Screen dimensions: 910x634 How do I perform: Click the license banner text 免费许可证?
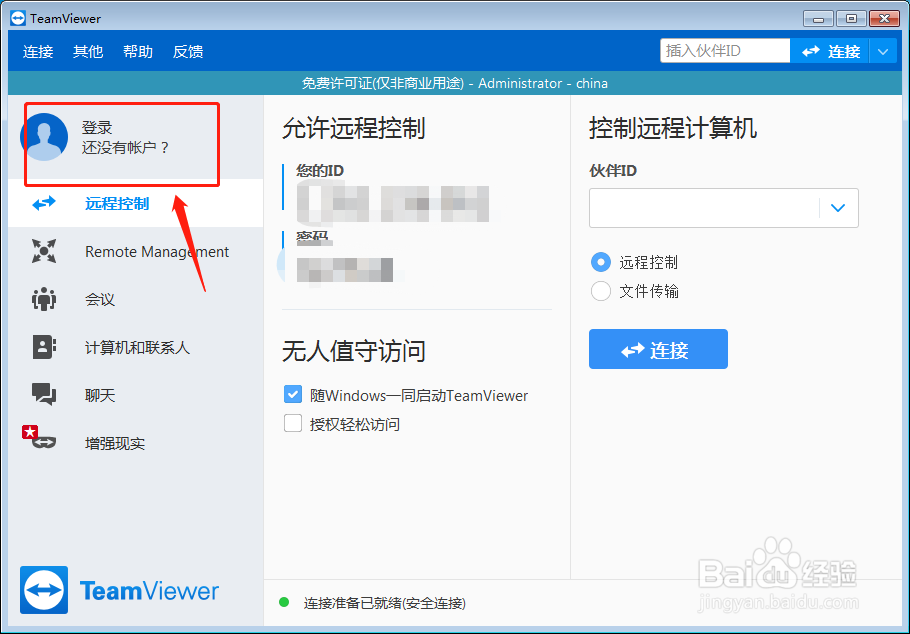click(454, 83)
